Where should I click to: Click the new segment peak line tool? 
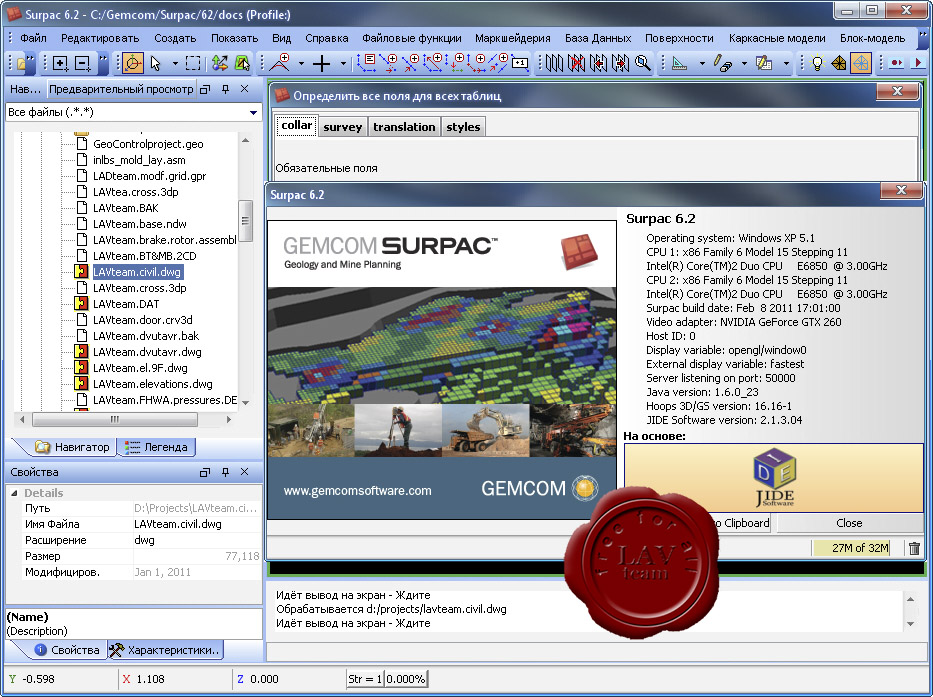coord(280,63)
